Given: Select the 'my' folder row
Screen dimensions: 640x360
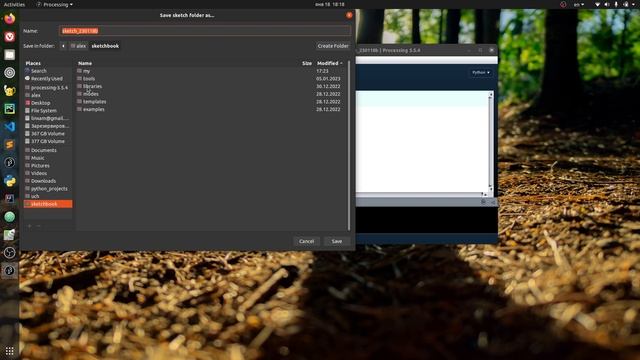Looking at the screenshot, I should click(211, 71).
